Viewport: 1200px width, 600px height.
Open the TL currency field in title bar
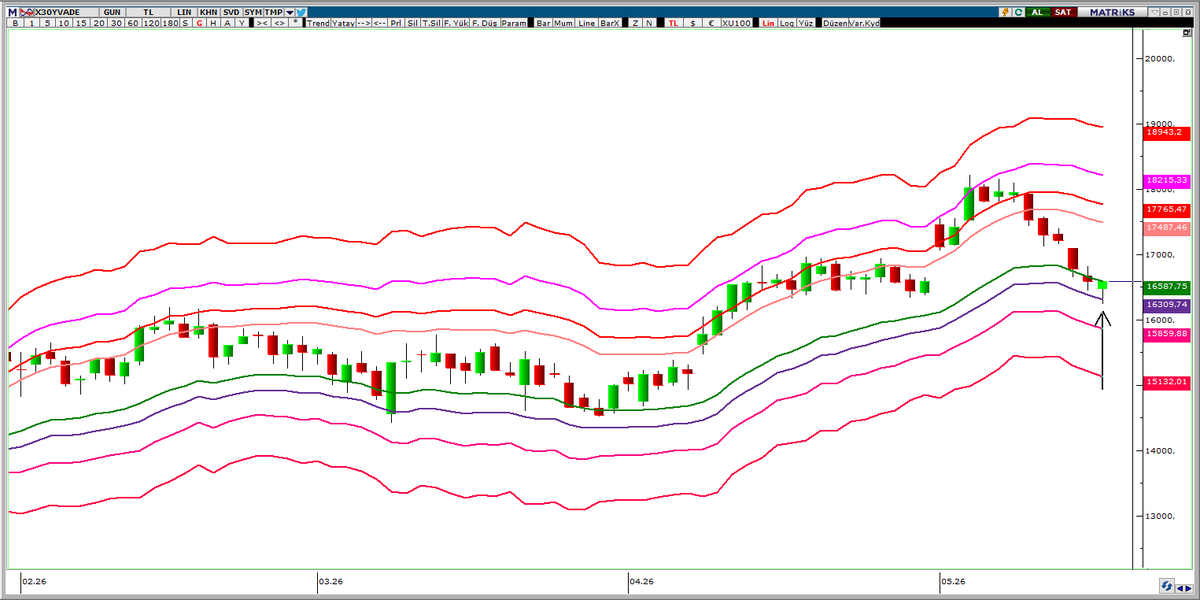point(147,12)
